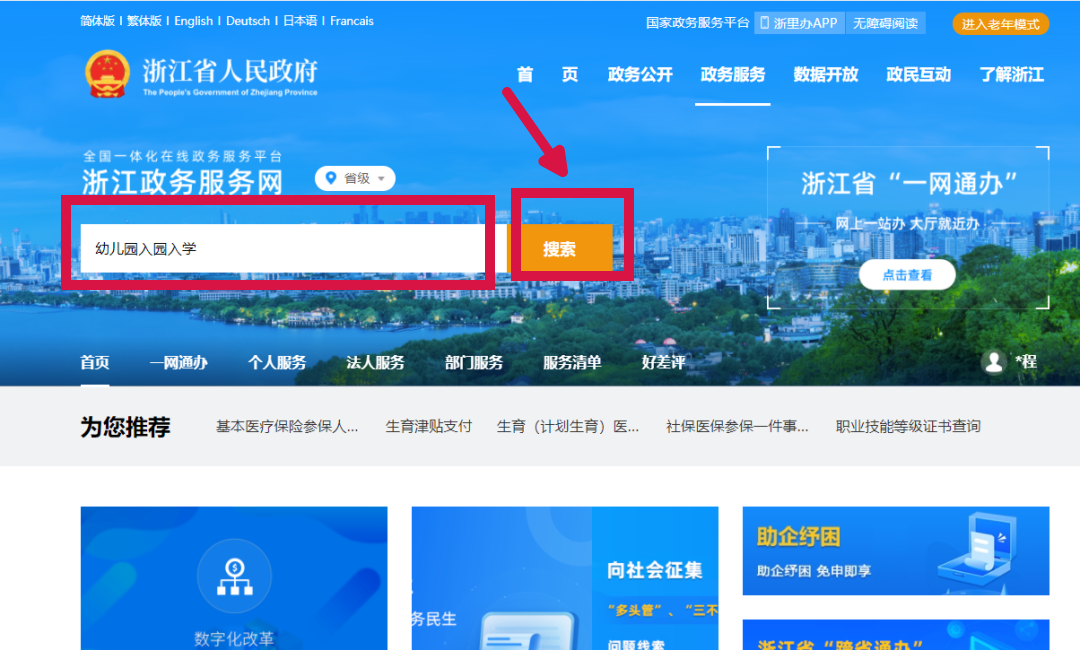1080x650 pixels.
Task: Switch to Deutsch version
Action: click(x=248, y=21)
